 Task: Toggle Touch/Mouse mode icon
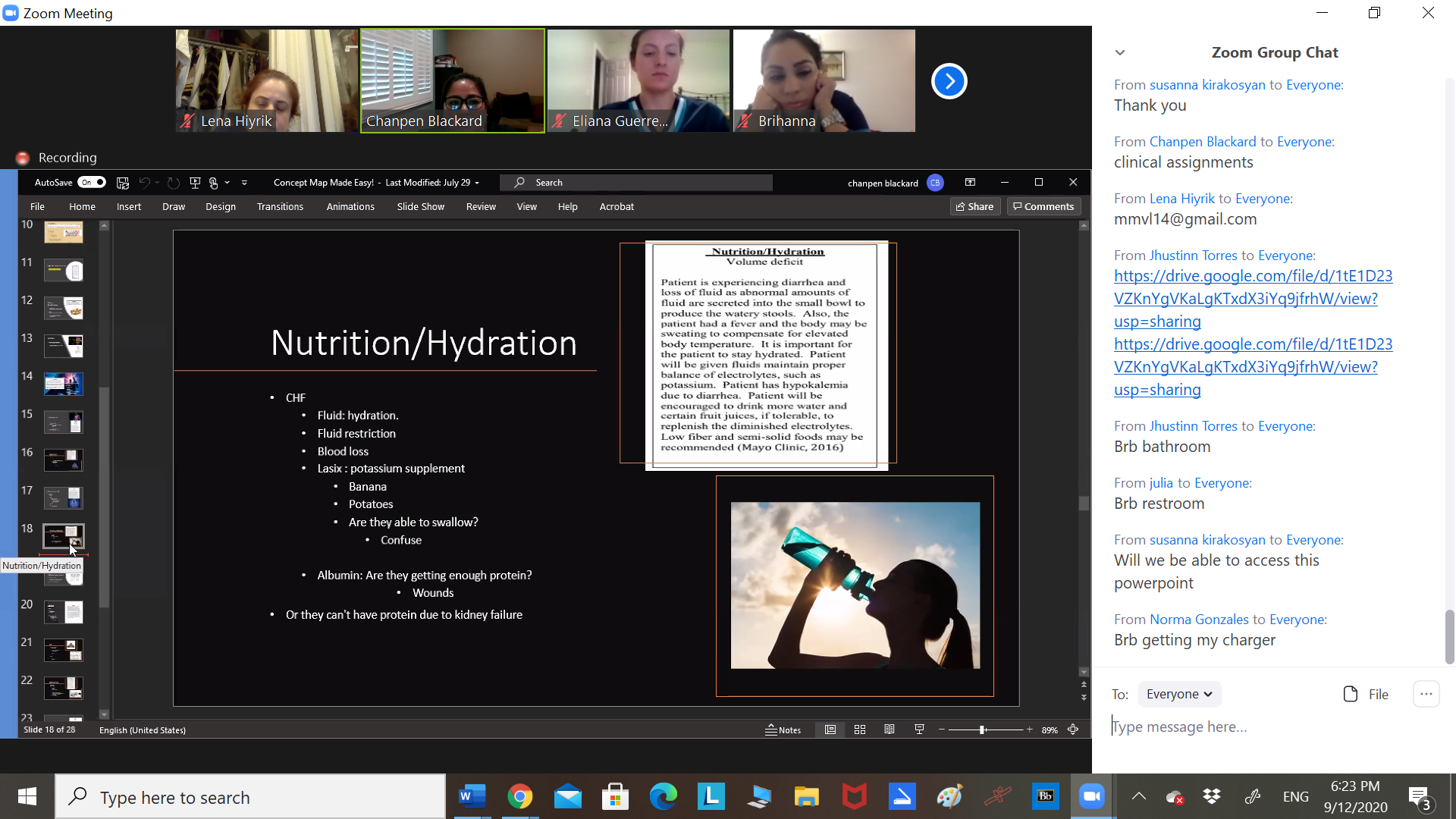tap(214, 183)
